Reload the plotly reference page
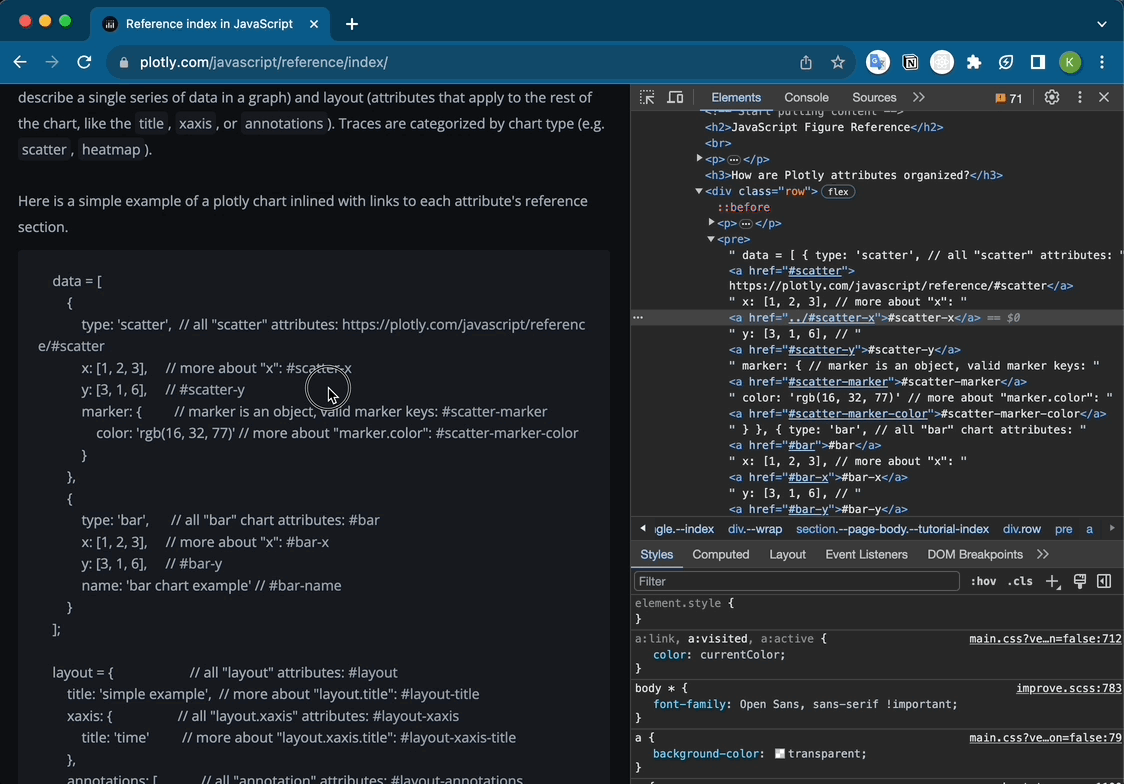 [x=84, y=62]
